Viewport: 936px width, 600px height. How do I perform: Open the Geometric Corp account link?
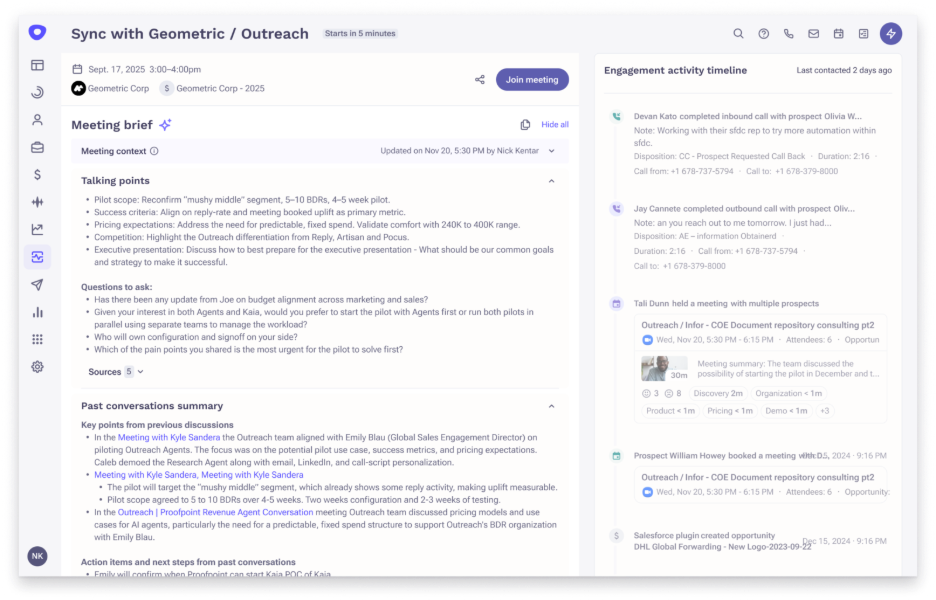pyautogui.click(x=118, y=88)
